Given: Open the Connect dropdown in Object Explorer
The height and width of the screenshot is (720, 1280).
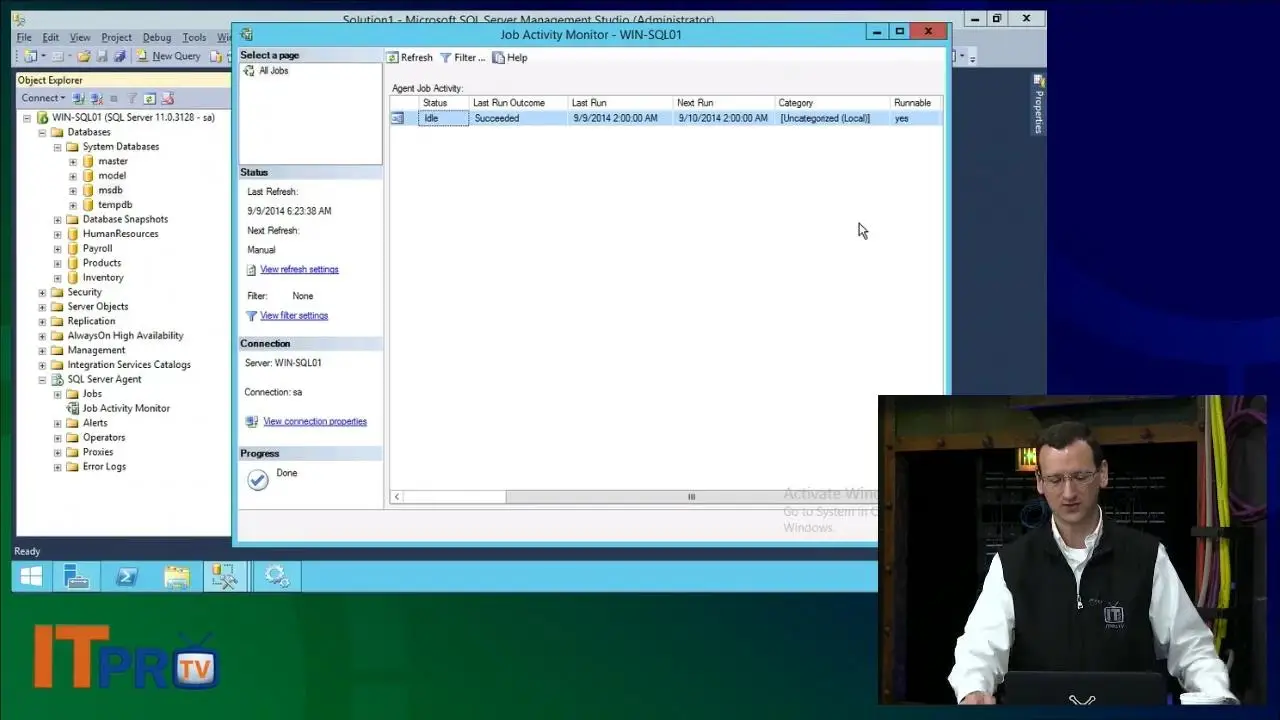Looking at the screenshot, I should tap(43, 98).
